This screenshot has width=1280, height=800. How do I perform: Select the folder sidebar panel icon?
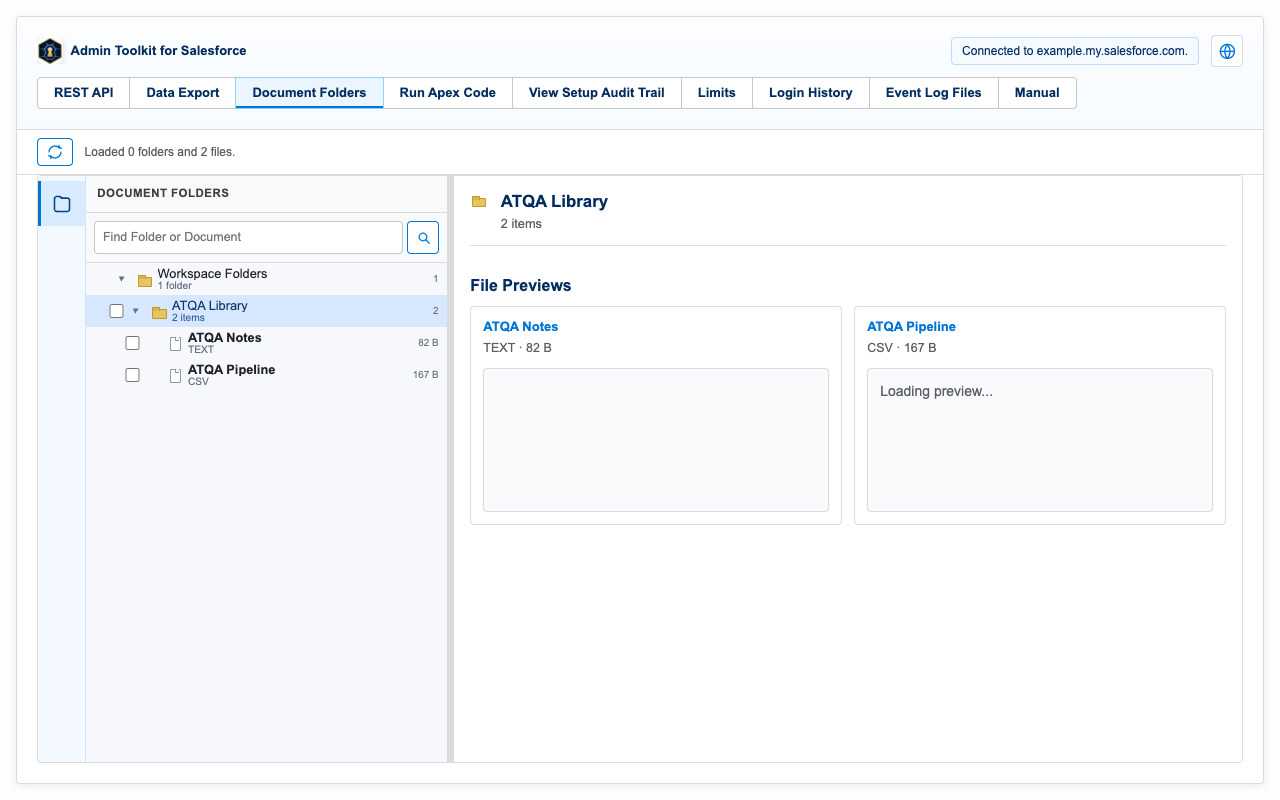(x=62, y=204)
